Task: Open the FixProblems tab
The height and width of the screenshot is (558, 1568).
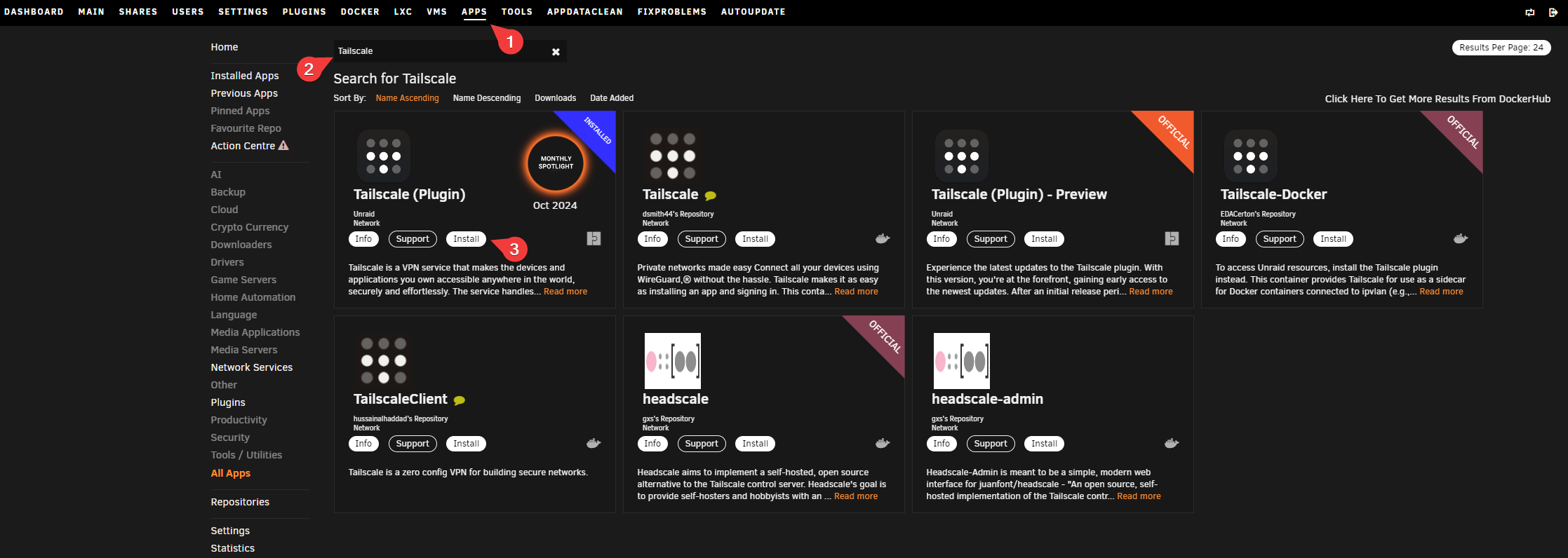Action: point(671,12)
